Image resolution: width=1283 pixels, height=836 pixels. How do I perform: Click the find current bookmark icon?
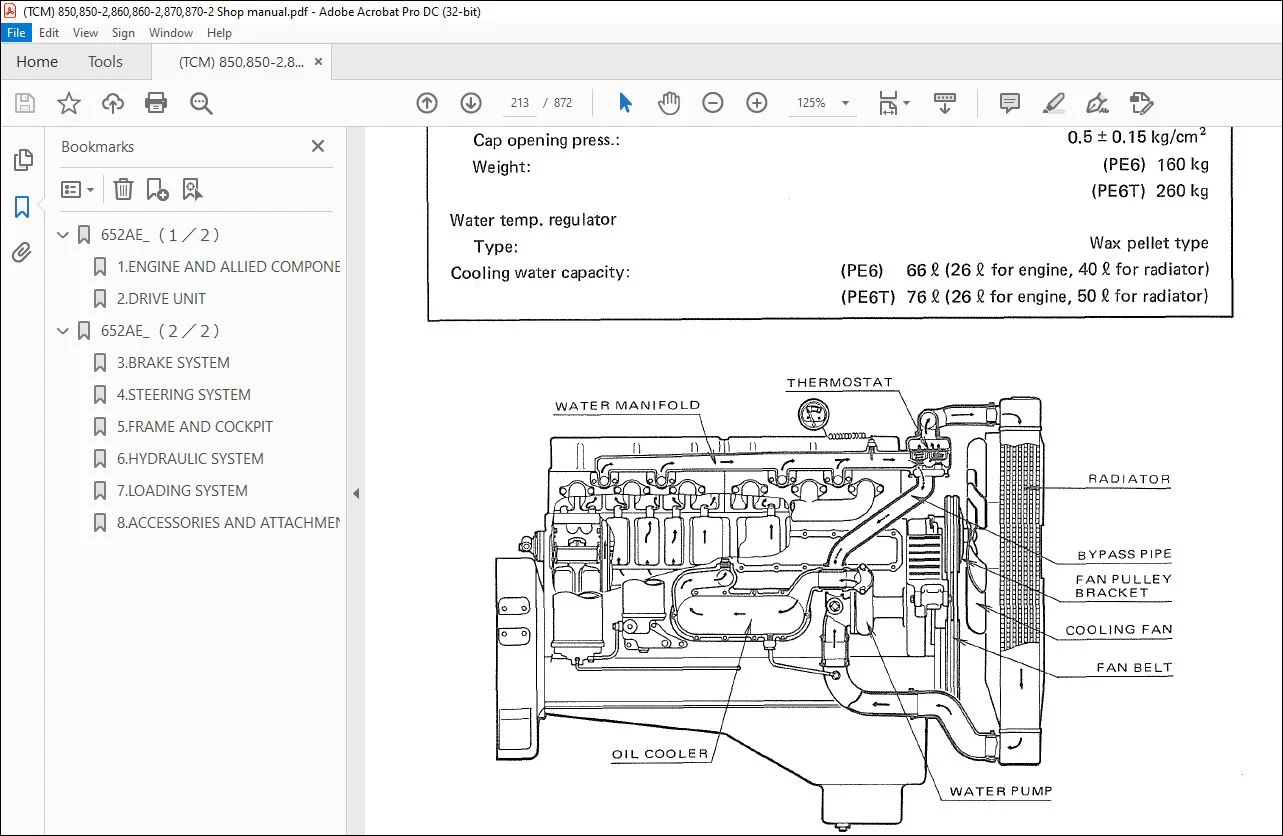[192, 189]
